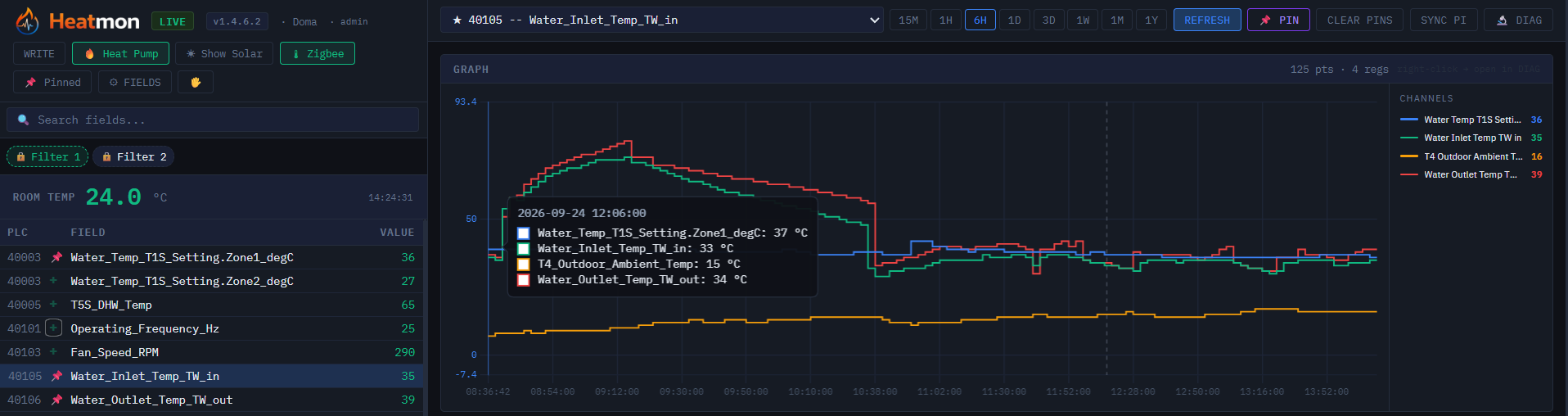Toggle Water Outlet Temp channel label
1568x416 pixels.
click(x=1471, y=174)
